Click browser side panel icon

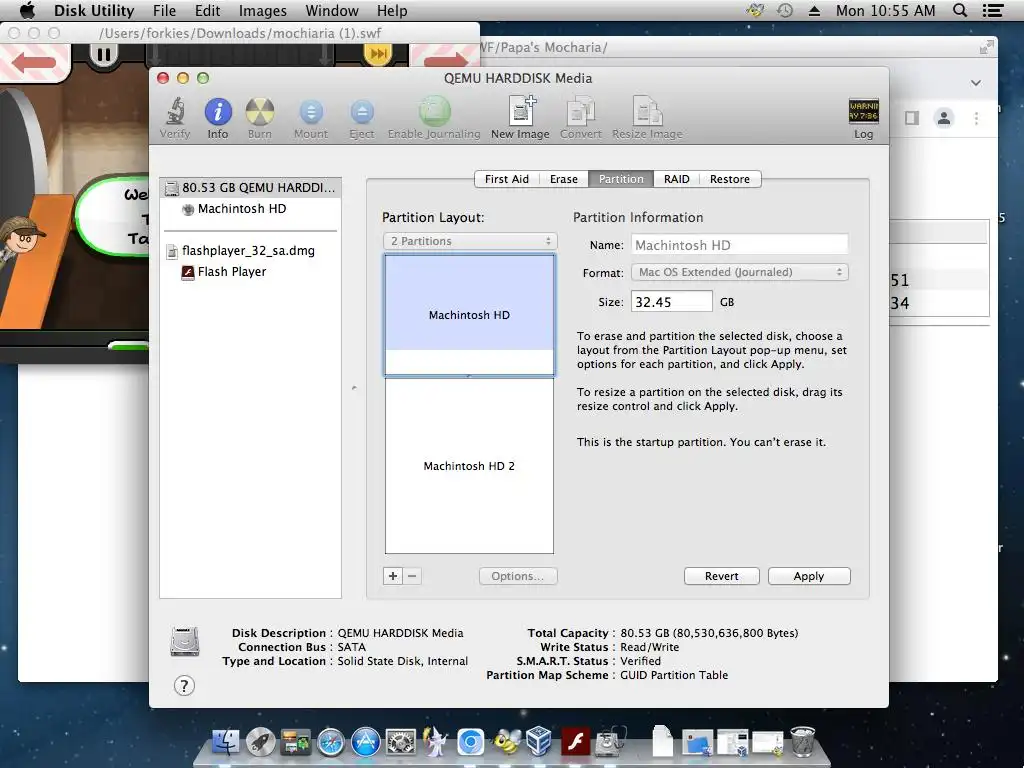tap(912, 118)
